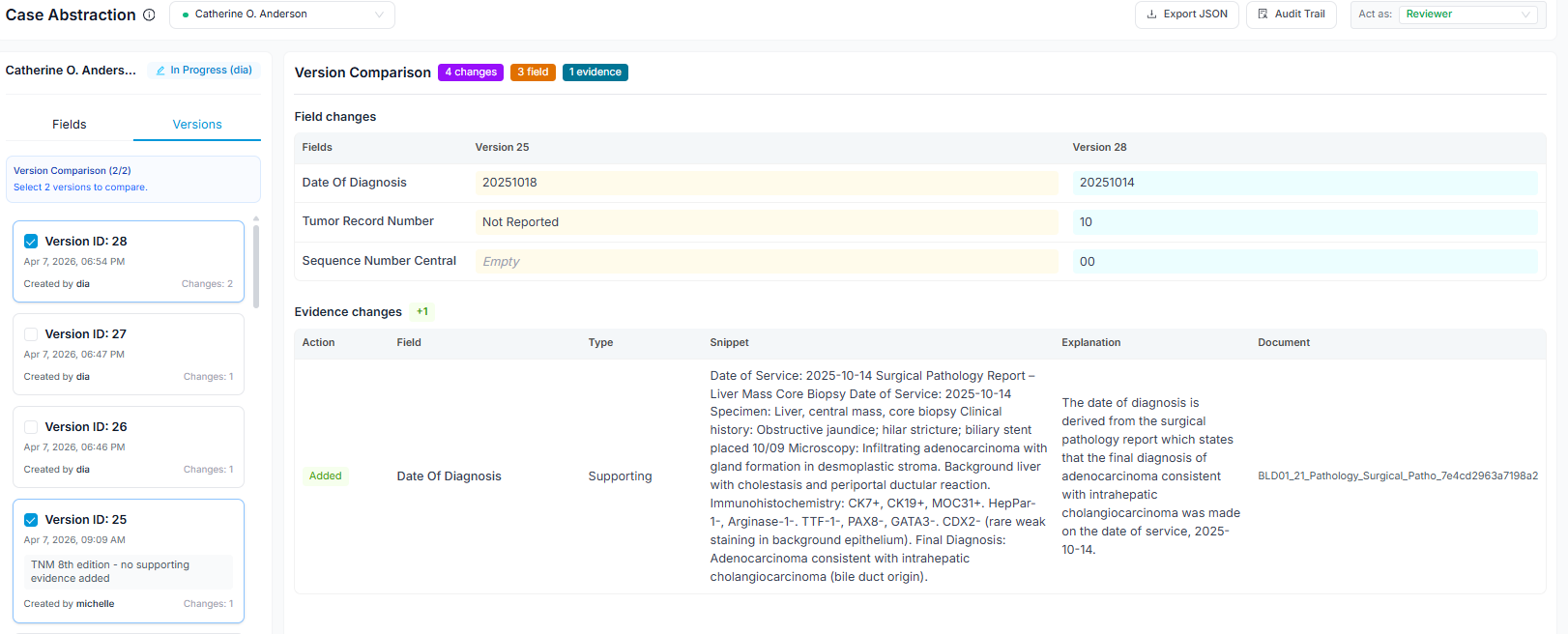Click the Catherine O. Anders... patient name heading
The width and height of the screenshot is (1568, 634).
[71, 71]
